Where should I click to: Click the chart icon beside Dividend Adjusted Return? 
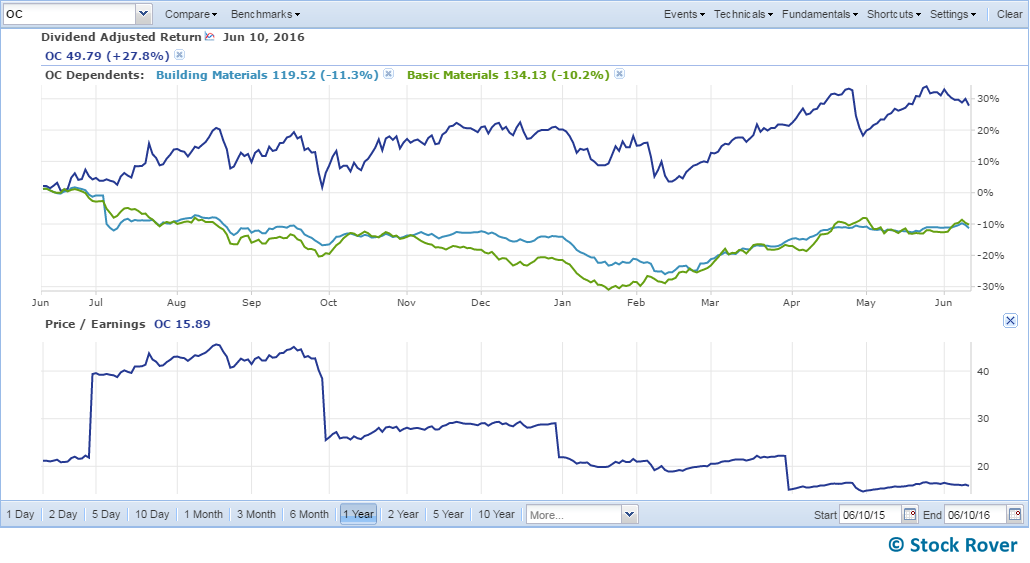pos(210,37)
